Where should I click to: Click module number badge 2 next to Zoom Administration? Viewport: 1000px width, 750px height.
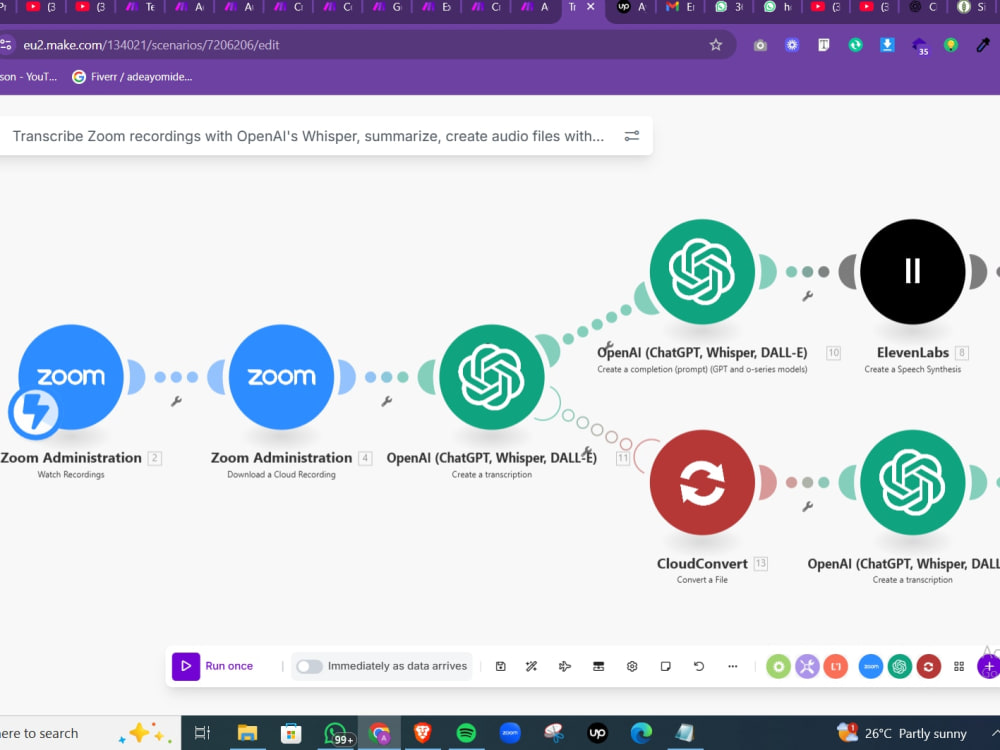(x=154, y=458)
